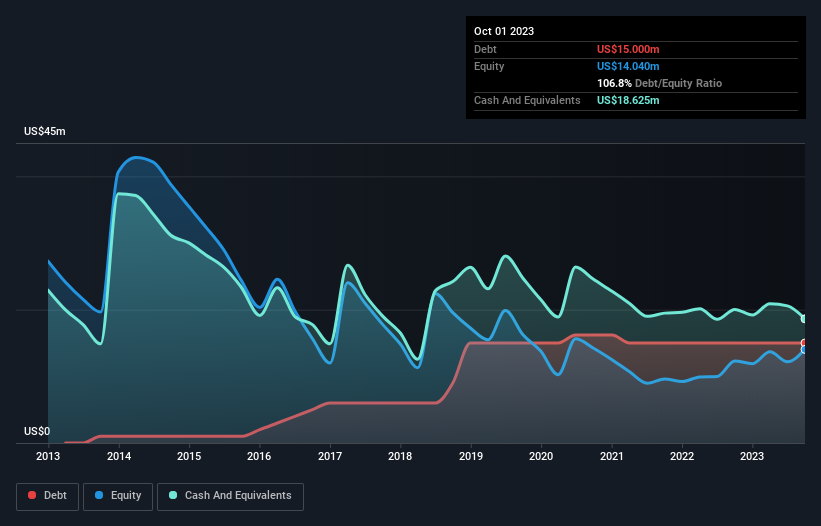Click the US$14.040m equity value
The height and width of the screenshot is (526, 821).
click(628, 66)
